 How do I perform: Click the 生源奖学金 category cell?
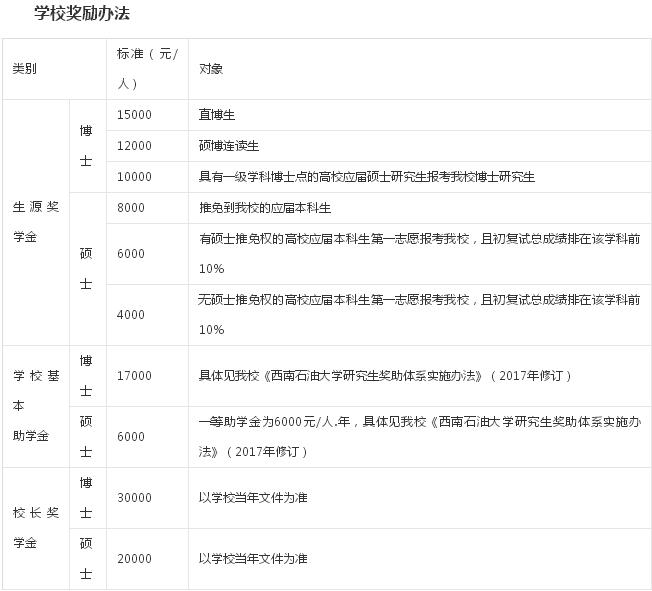(36, 223)
